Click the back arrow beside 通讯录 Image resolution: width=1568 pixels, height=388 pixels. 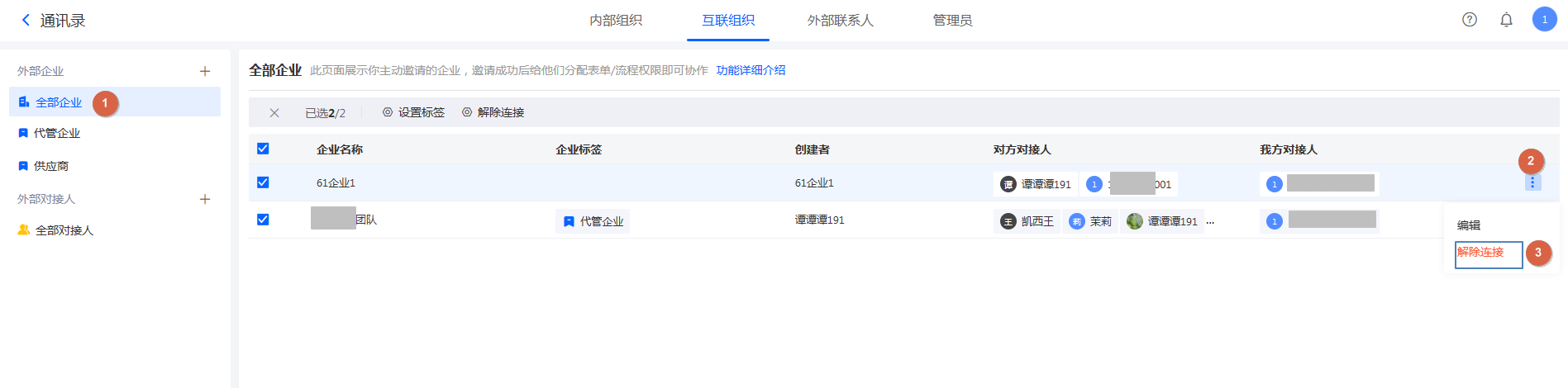pyautogui.click(x=26, y=21)
